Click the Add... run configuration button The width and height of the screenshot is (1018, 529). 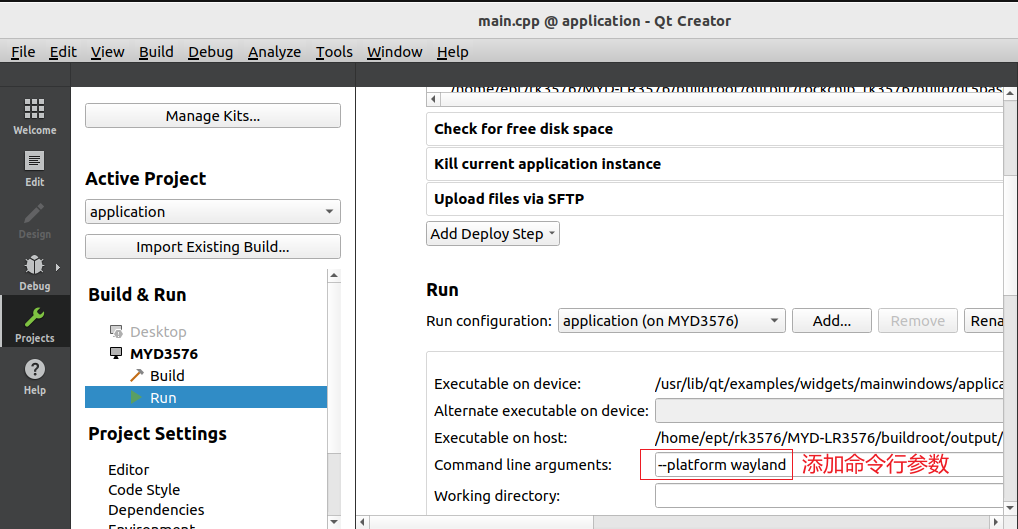(832, 321)
